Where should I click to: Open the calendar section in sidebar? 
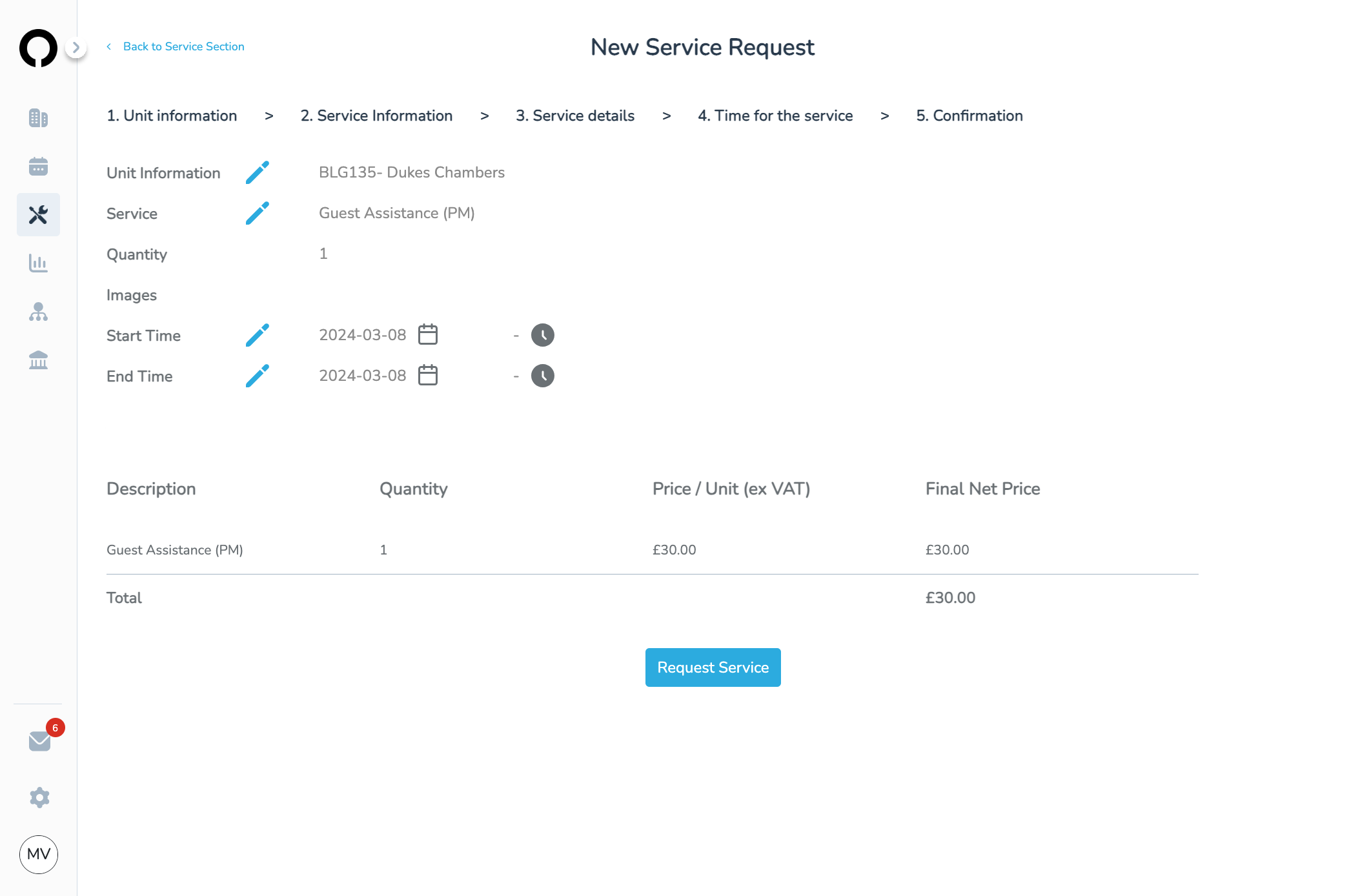click(x=38, y=167)
